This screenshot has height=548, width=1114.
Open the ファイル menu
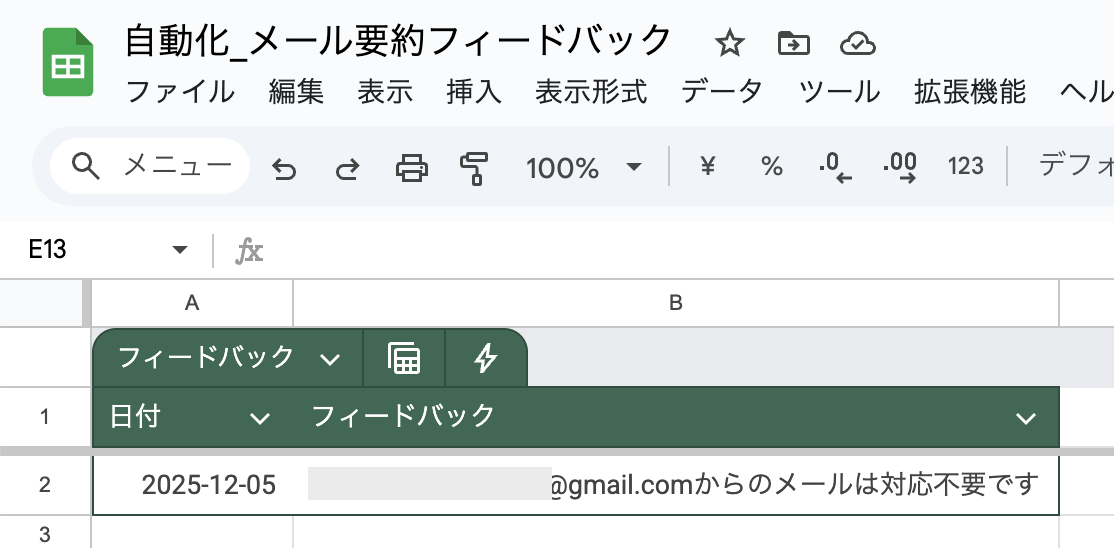click(x=180, y=92)
